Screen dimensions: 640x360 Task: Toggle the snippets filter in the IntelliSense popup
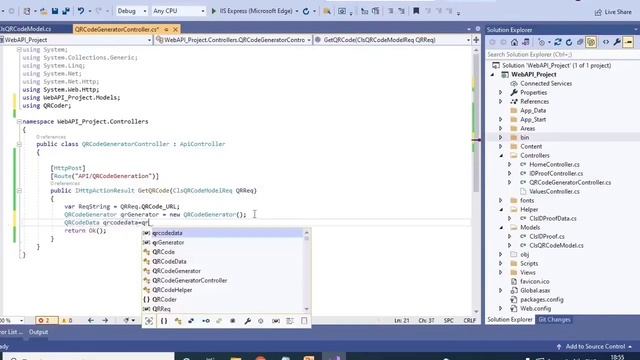[304, 321]
